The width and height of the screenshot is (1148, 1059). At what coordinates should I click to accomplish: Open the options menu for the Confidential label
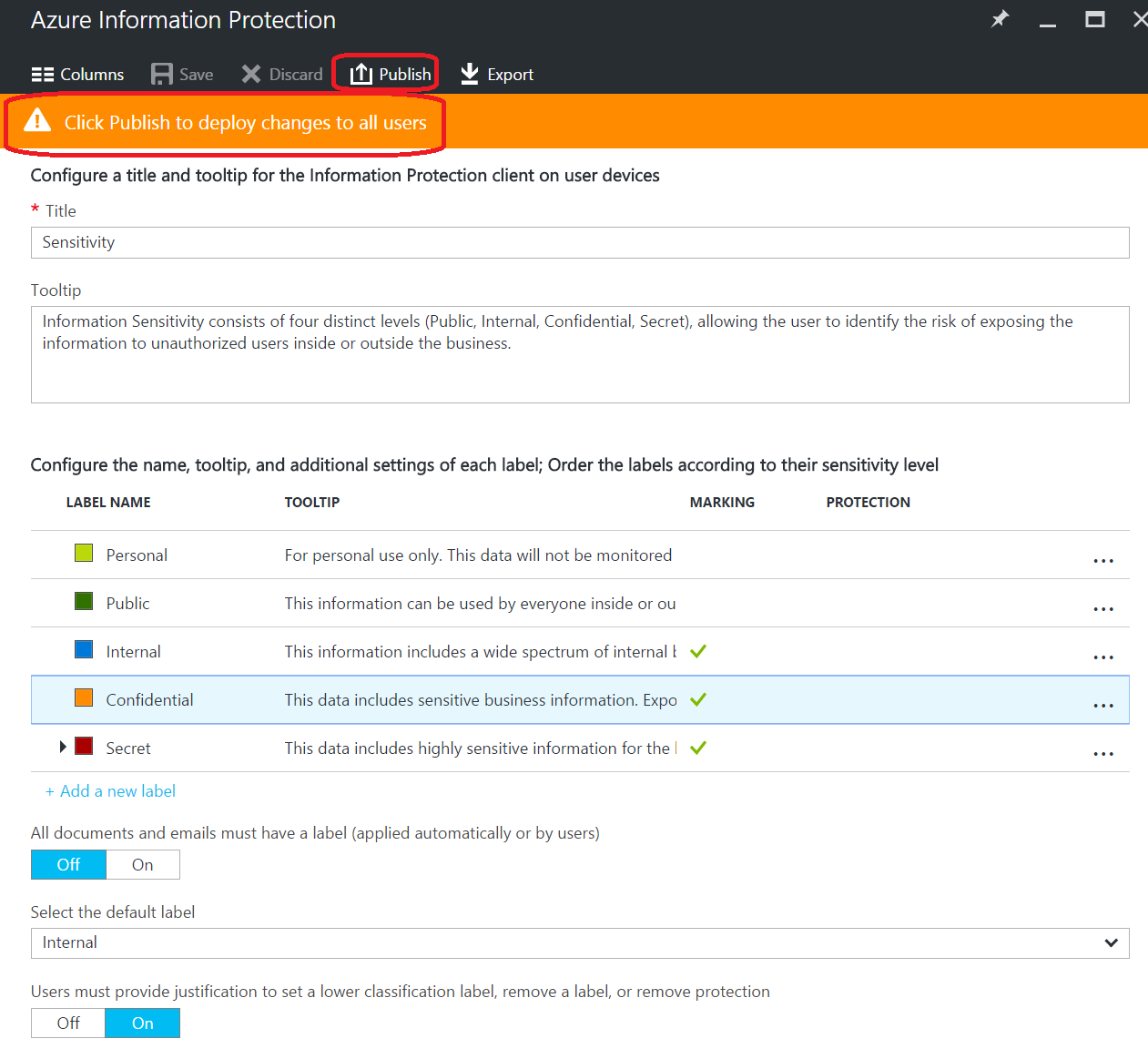(1103, 705)
